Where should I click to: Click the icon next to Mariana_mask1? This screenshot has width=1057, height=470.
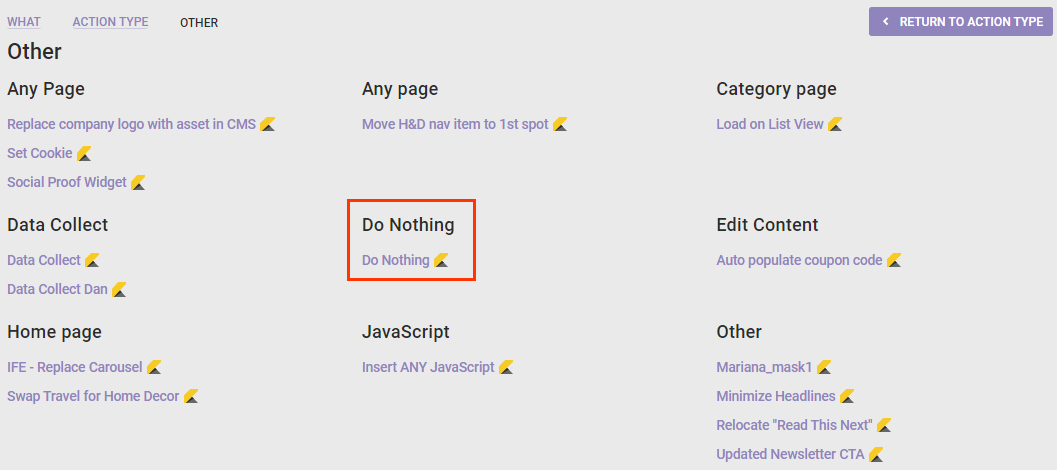[824, 368]
